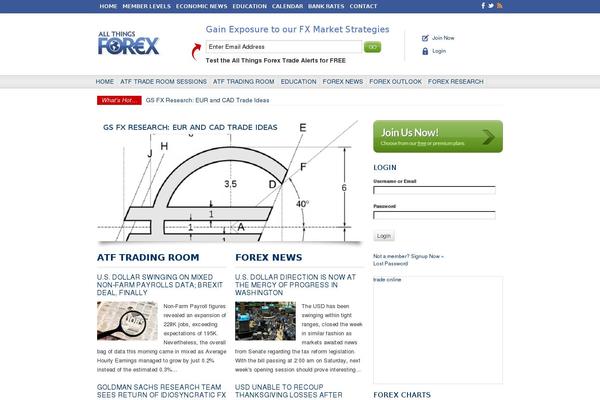Click the FOREX CHARTS heading
Viewport: 600px width, 400px height.
pos(402,395)
